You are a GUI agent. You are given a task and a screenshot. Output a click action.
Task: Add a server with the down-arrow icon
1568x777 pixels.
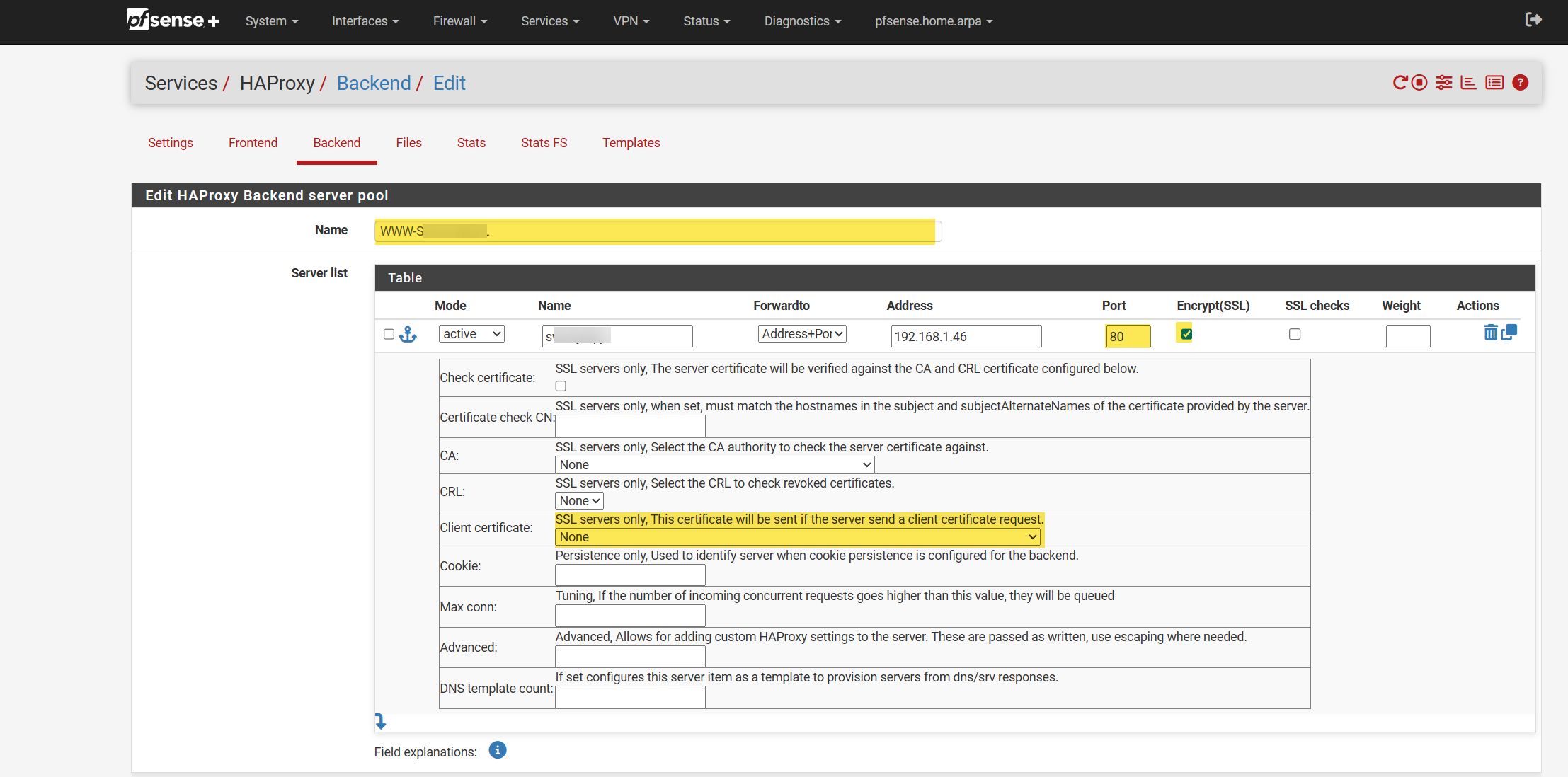coord(380,721)
